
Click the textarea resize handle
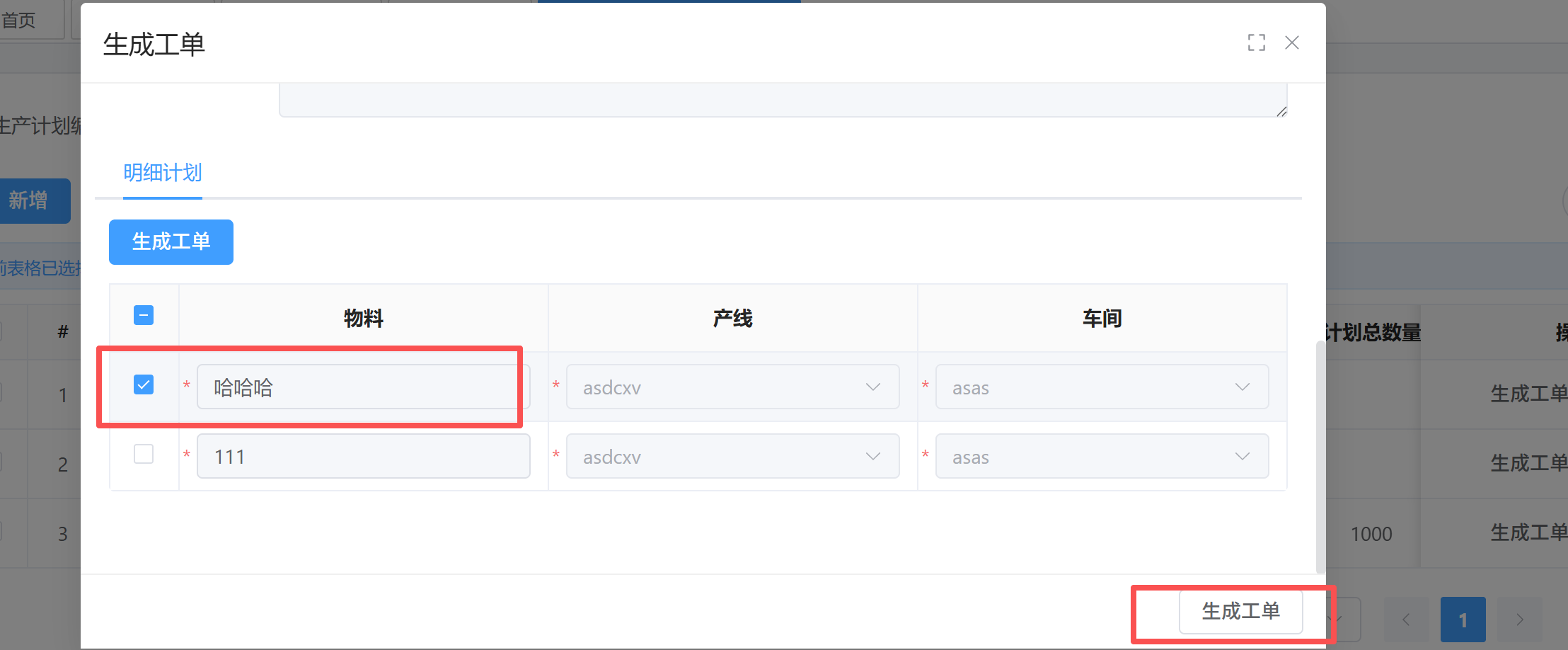tap(1281, 112)
